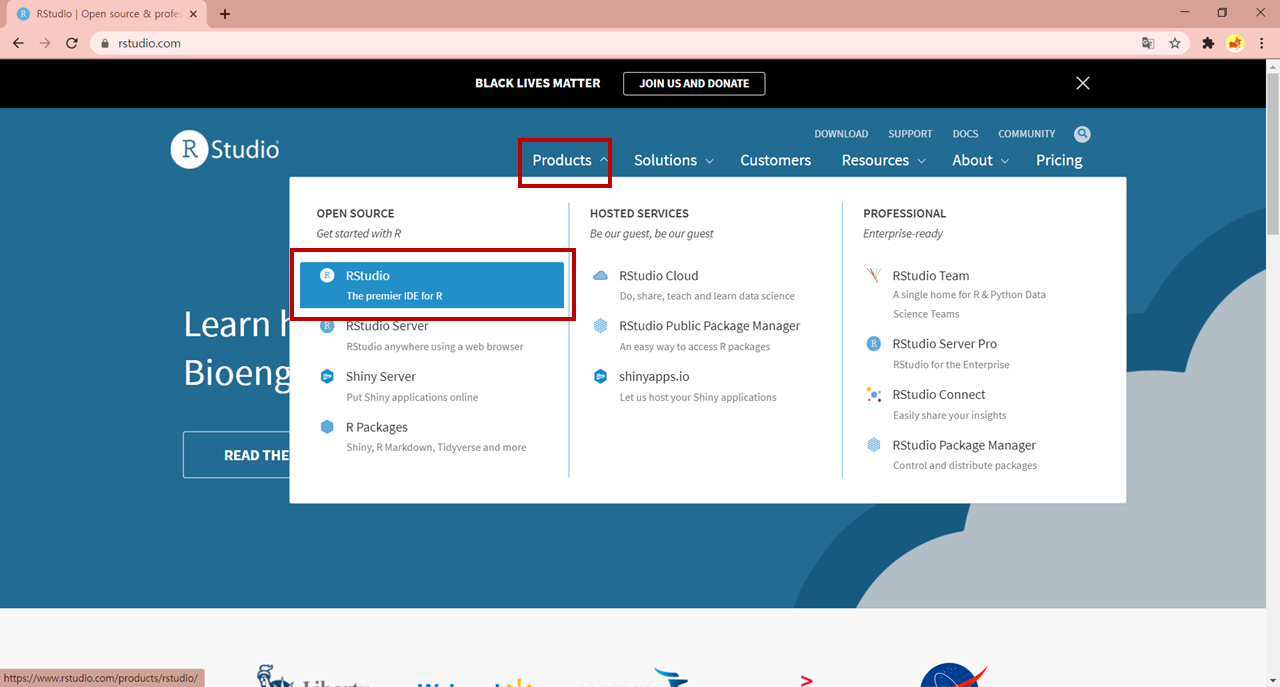Close the RStudio browser tab
Viewport: 1280px width, 687px height.
(191, 14)
